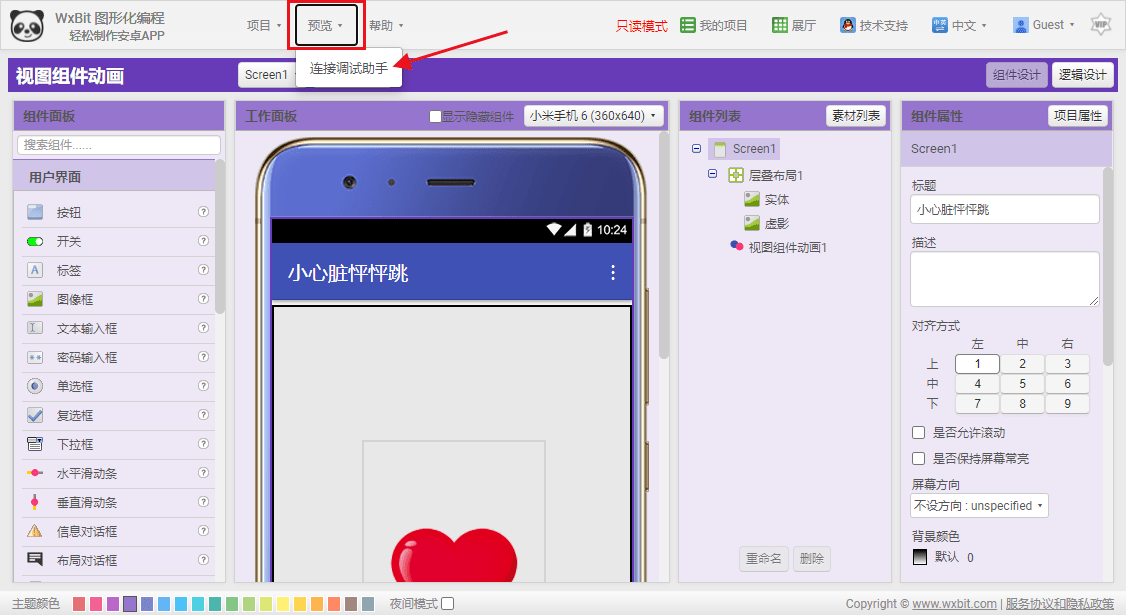
Task: Select the 虚影 image icon in component tree
Action: 752,223
